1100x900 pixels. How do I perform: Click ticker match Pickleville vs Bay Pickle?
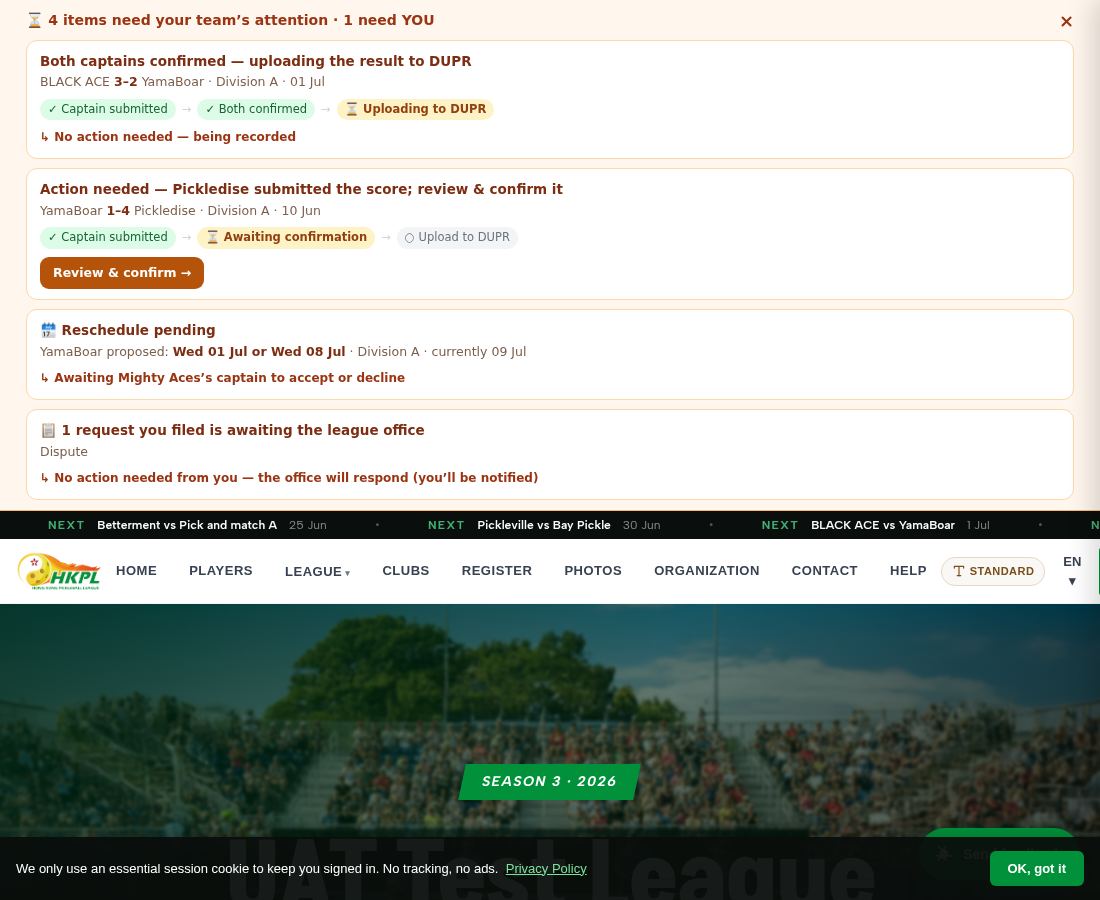tap(544, 525)
